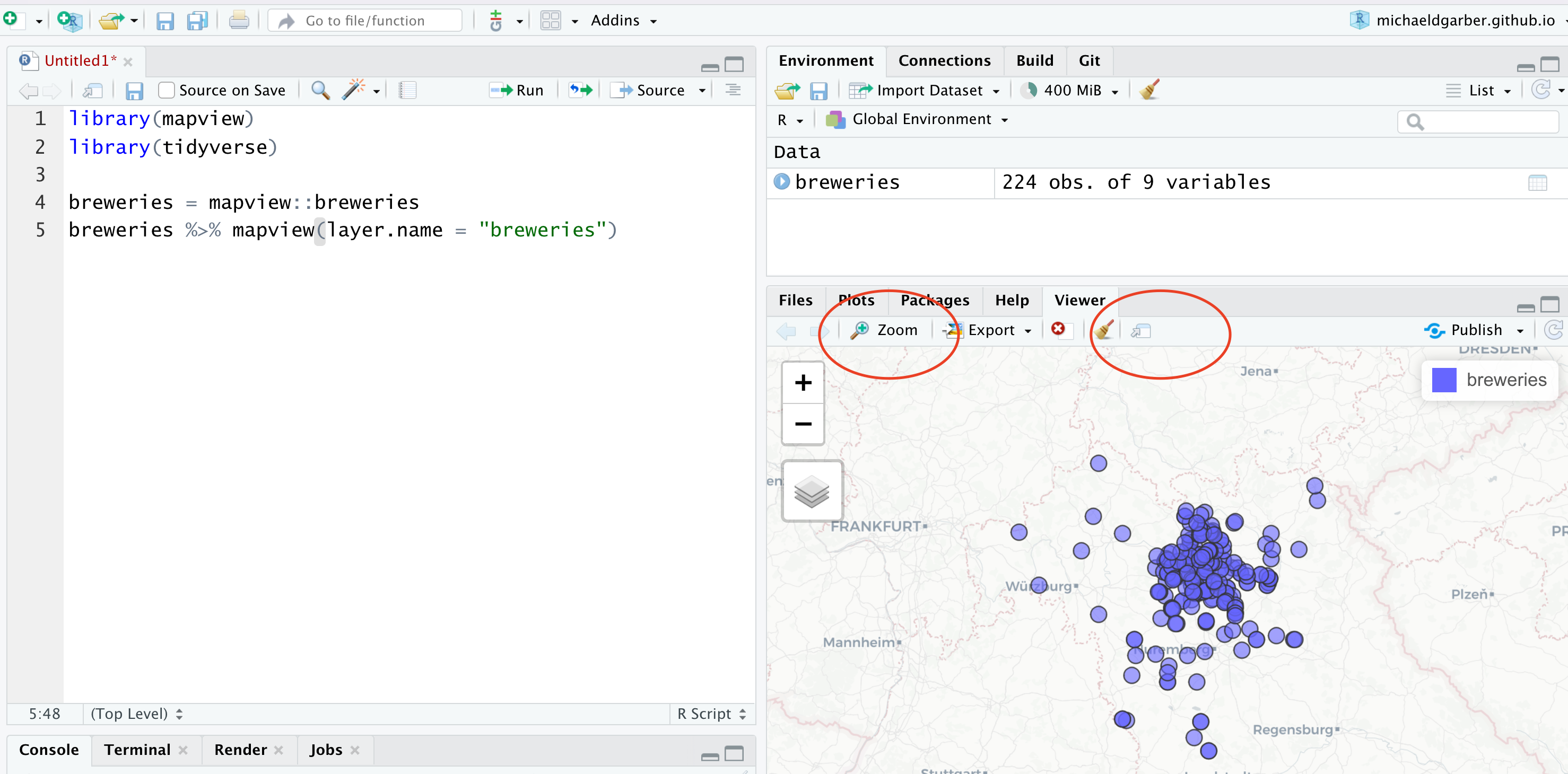The height and width of the screenshot is (774, 1568).
Task: Enable Source on Save
Action: tap(165, 90)
